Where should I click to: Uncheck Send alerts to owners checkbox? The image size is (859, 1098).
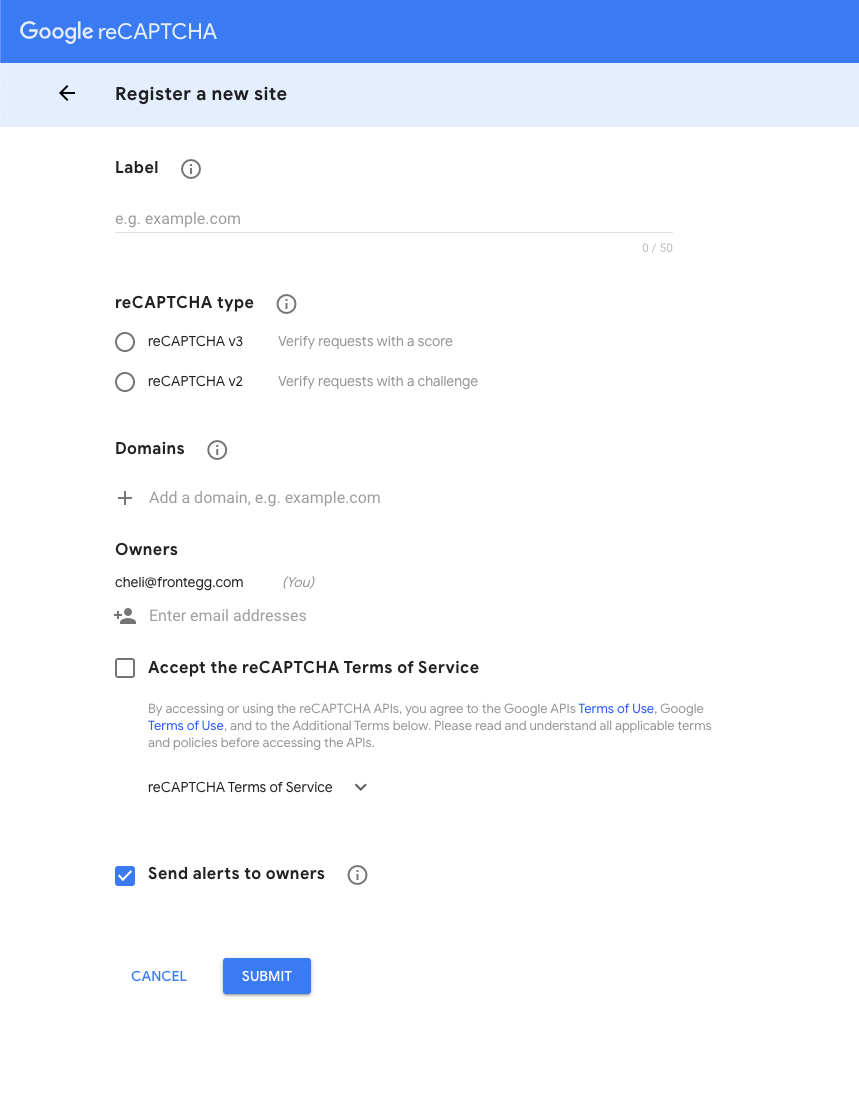tap(125, 875)
